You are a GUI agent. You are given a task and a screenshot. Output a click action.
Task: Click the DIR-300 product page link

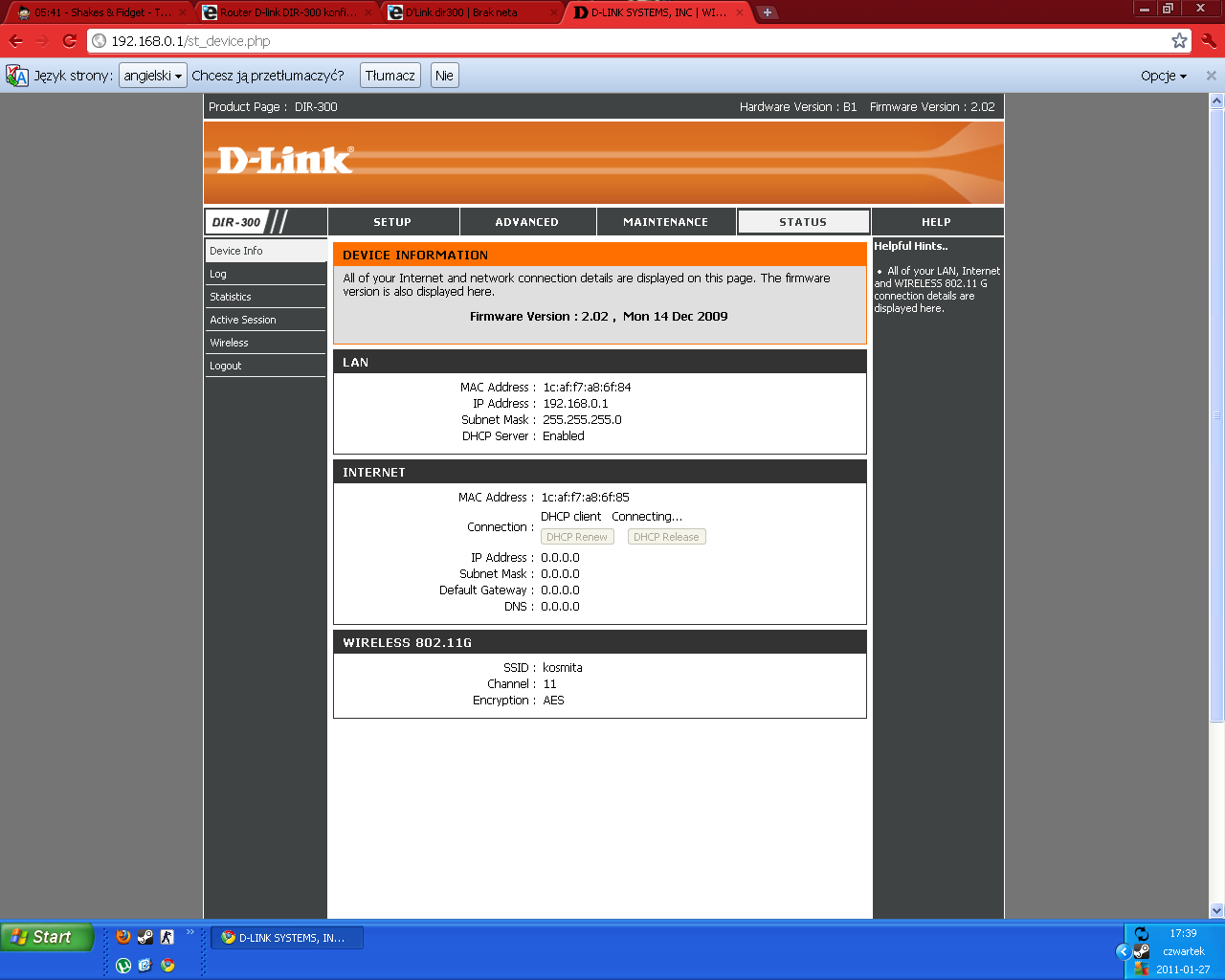(316, 107)
